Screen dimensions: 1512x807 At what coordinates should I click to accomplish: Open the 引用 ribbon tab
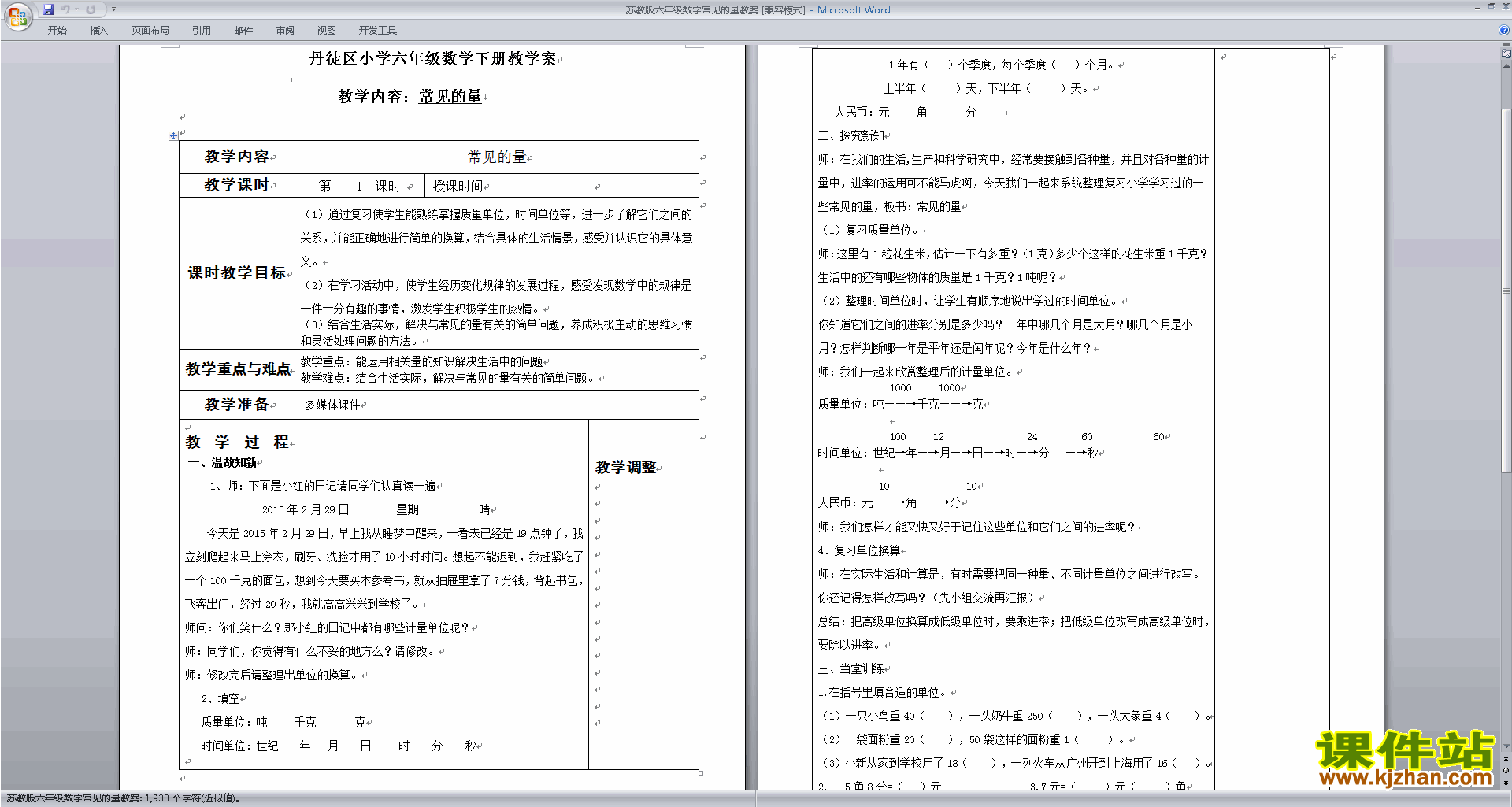[x=201, y=30]
